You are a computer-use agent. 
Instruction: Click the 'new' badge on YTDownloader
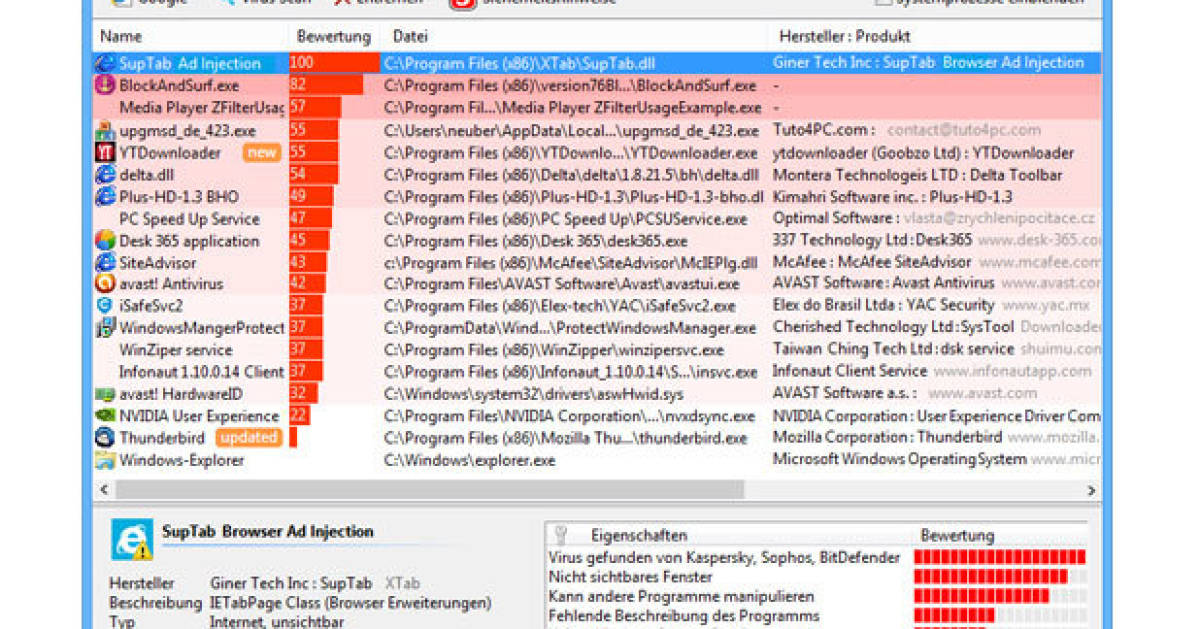[x=262, y=153]
